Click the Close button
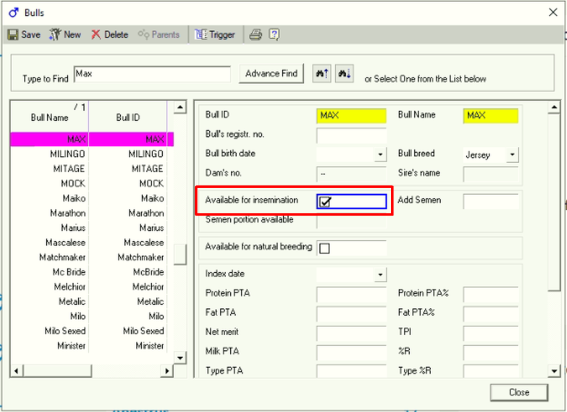Viewport: 567px width, 412px height. [519, 392]
